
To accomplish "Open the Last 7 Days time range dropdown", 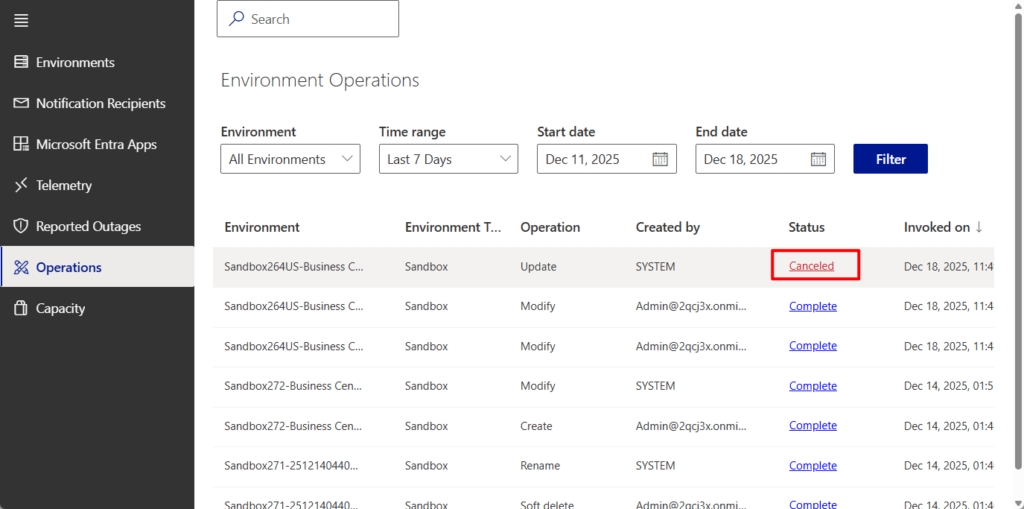I will click(448, 159).
